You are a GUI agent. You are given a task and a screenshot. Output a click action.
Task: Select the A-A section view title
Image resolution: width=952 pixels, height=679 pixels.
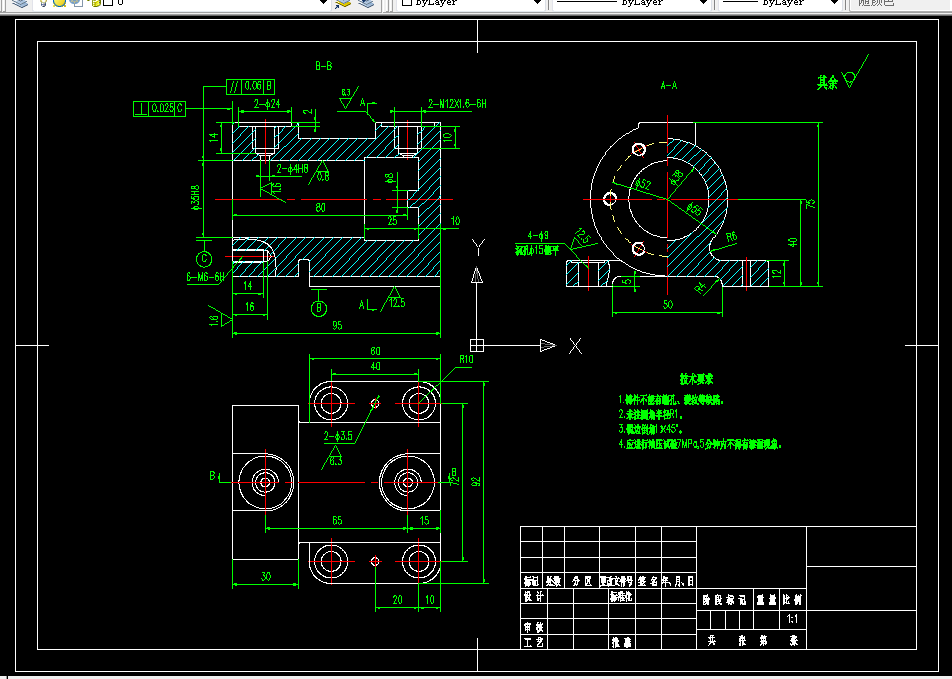click(x=668, y=86)
